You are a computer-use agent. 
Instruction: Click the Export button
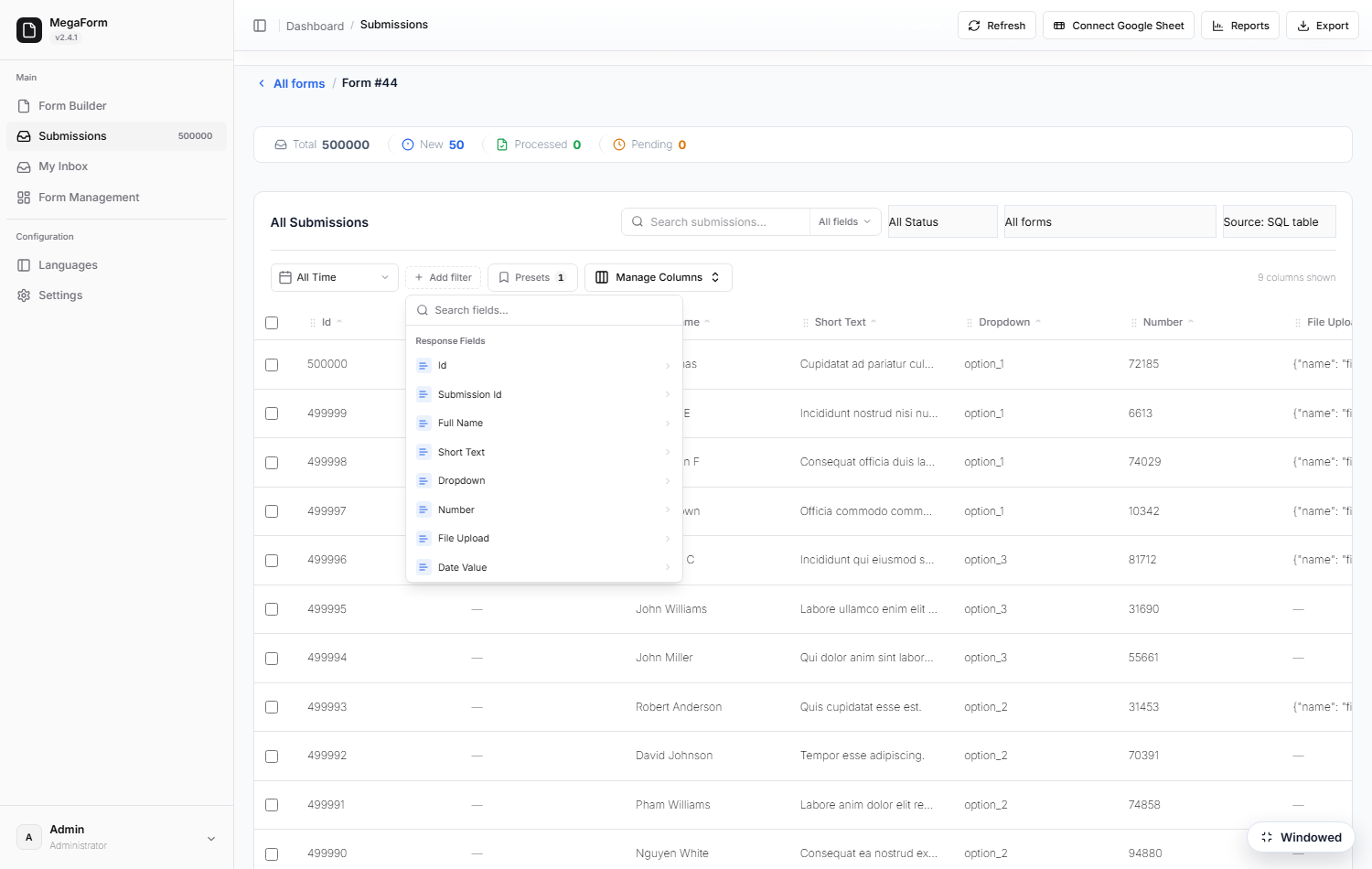pos(1323,26)
